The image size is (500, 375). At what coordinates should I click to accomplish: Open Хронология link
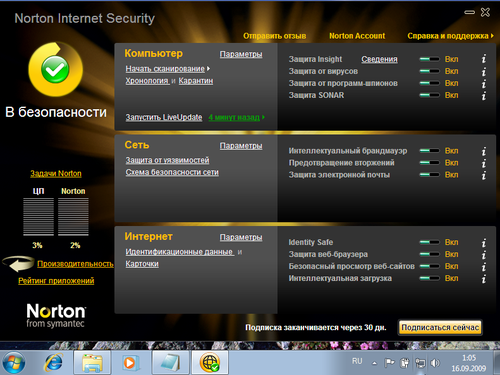coord(147,81)
